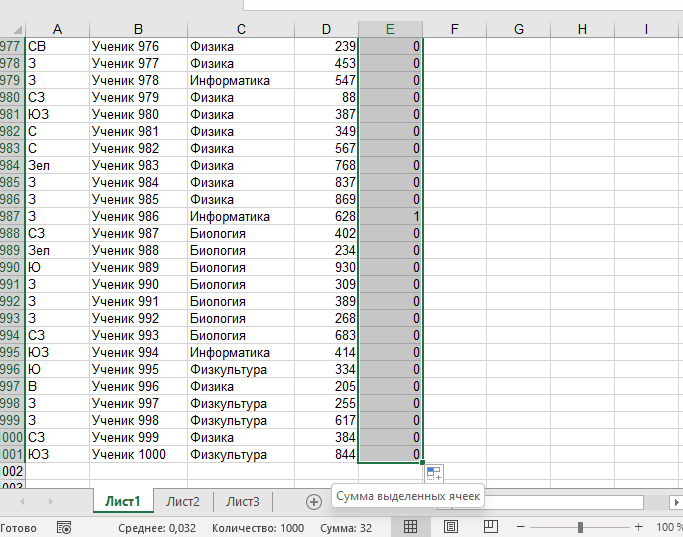The width and height of the screenshot is (683, 537).
Task: Open the Лист3 sheet tab
Action: click(x=242, y=502)
